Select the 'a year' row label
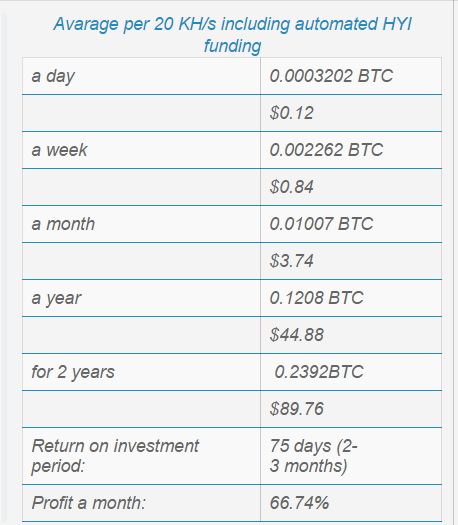458x525 pixels. (56, 299)
